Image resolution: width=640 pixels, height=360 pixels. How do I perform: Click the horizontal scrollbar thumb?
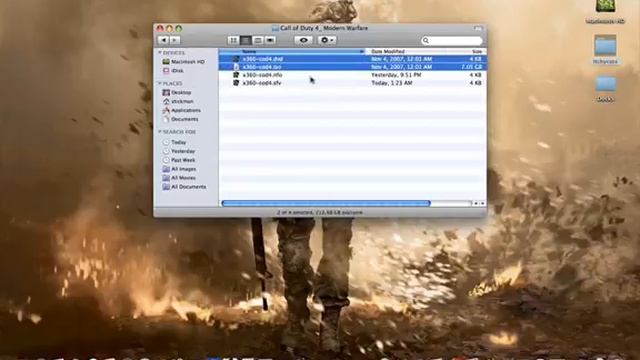pos(326,203)
